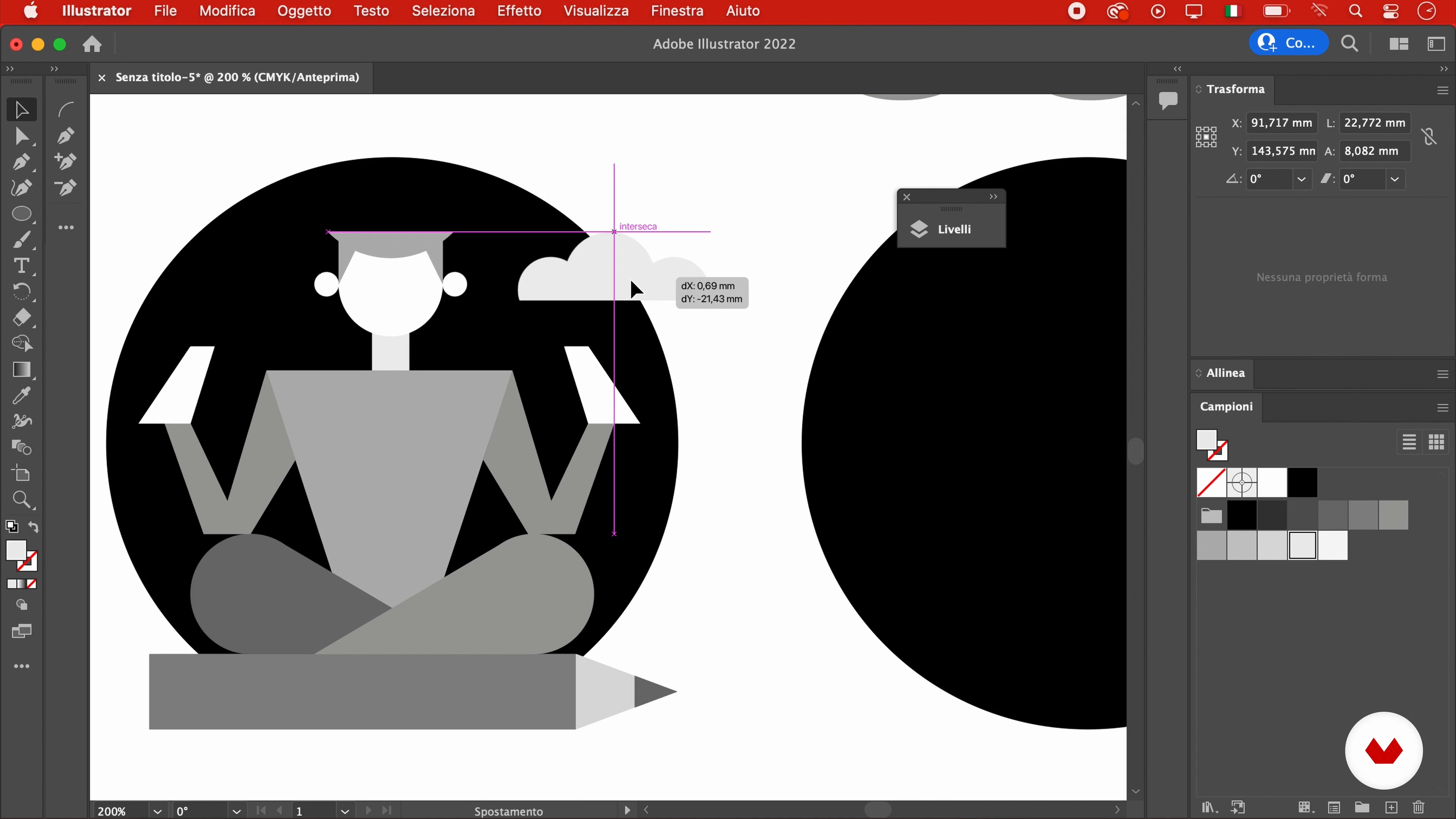Select the Gradient tool
Screen dimensions: 1456x819
[x=22, y=370]
